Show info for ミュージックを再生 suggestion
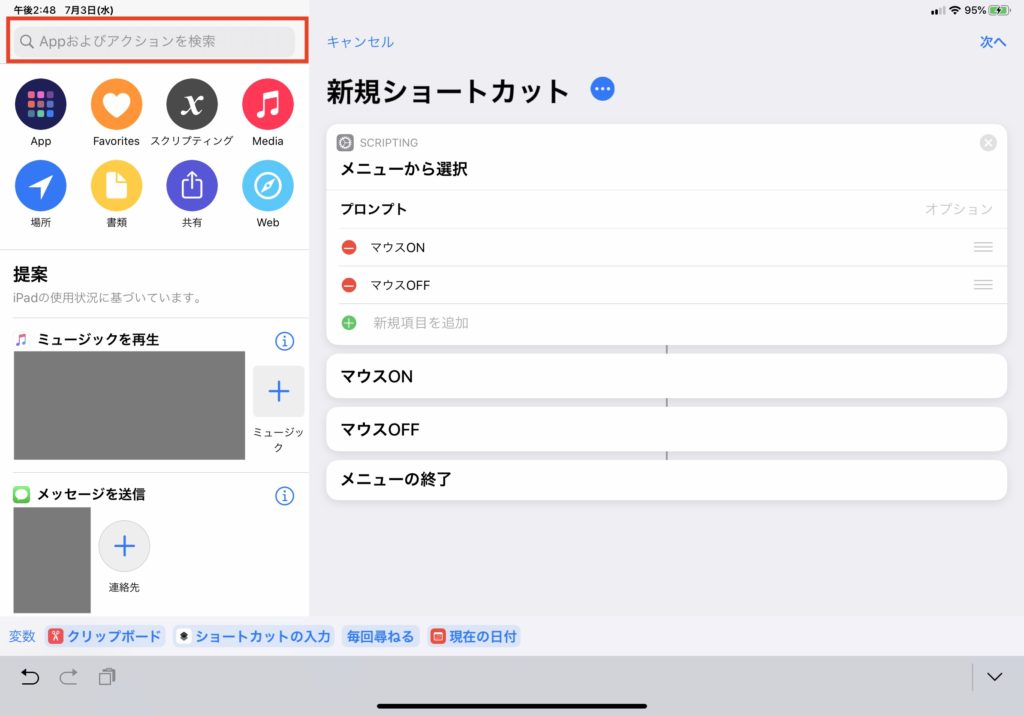The height and width of the screenshot is (715, 1024). click(x=284, y=341)
